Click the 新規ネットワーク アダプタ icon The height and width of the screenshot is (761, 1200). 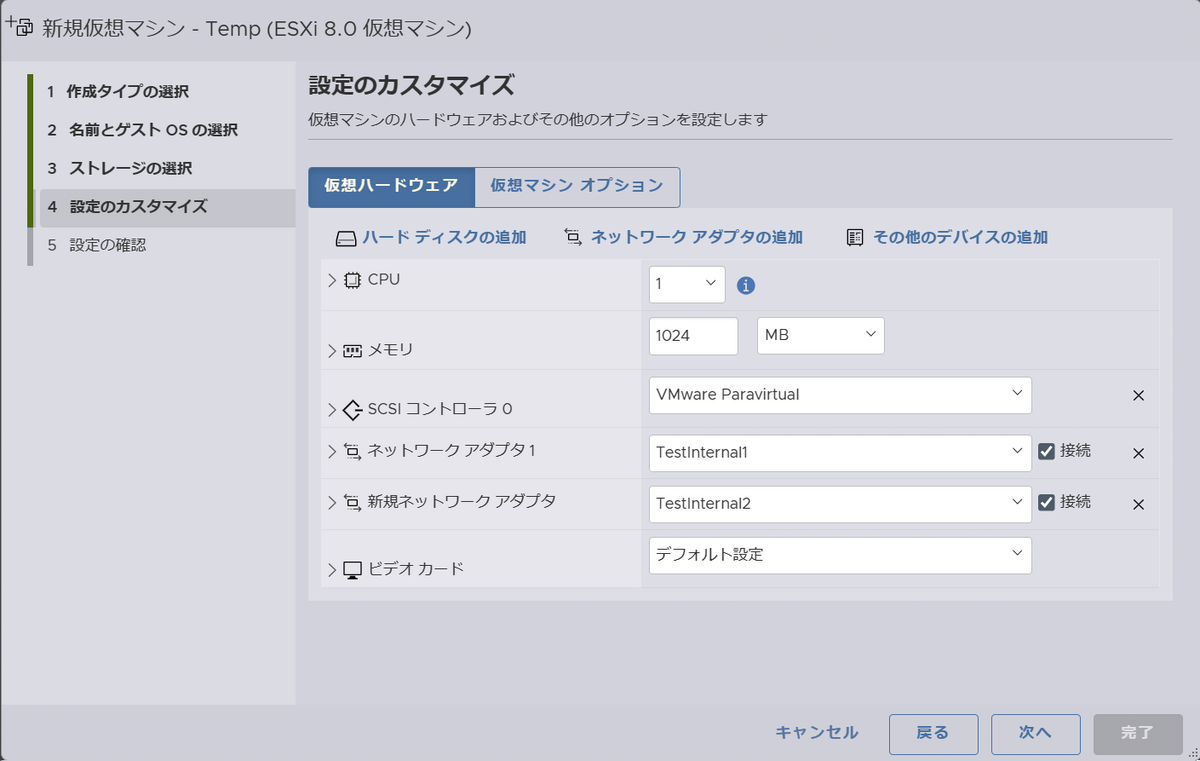pos(353,502)
